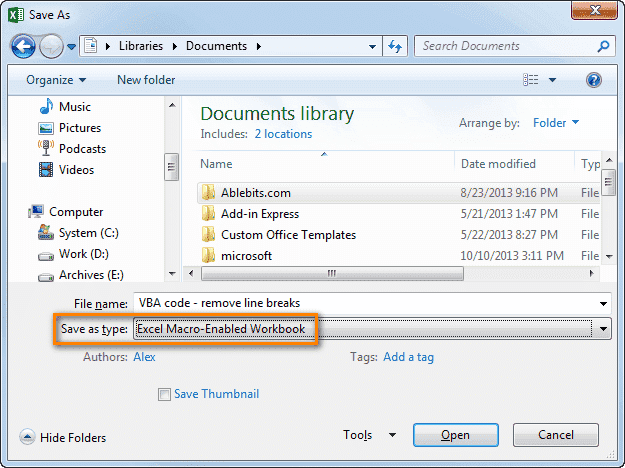
Task: Click the Videos film icon
Action: coord(46,170)
